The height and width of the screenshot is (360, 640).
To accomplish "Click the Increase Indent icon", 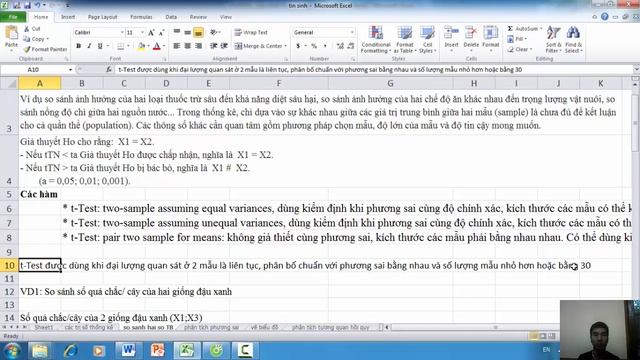I will point(224,46).
